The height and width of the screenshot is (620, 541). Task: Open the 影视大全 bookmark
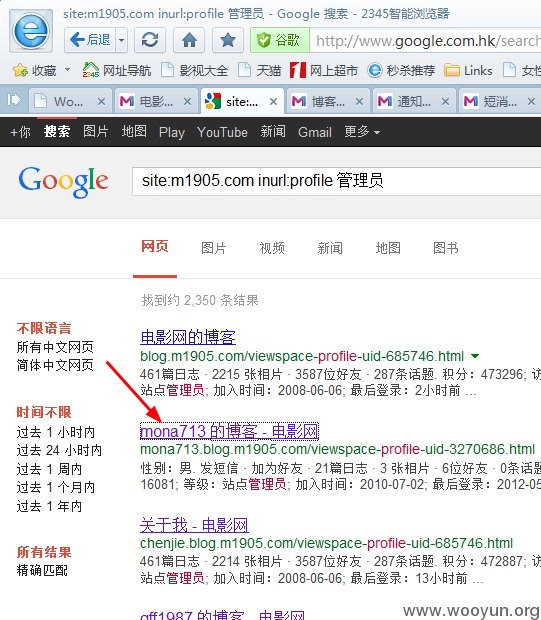pyautogui.click(x=195, y=71)
